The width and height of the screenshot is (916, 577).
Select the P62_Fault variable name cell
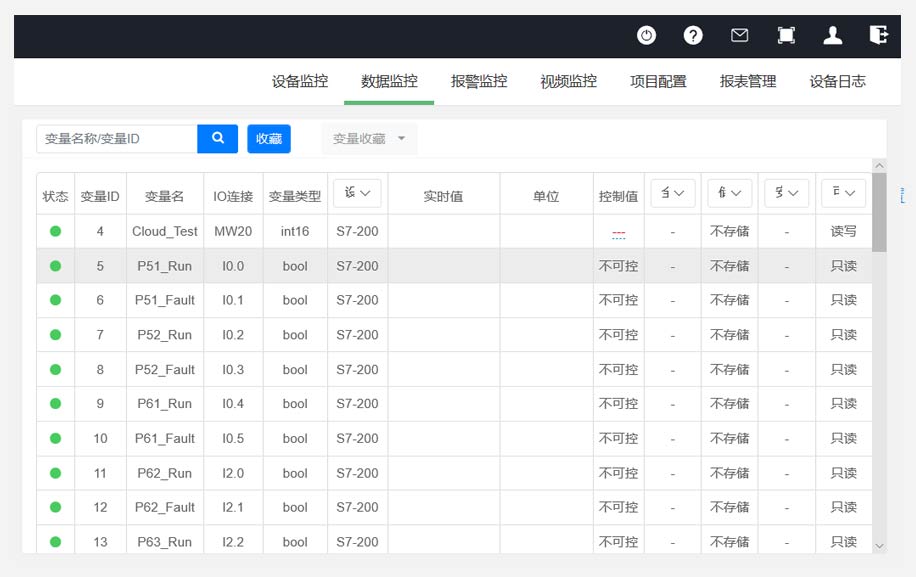(x=165, y=507)
